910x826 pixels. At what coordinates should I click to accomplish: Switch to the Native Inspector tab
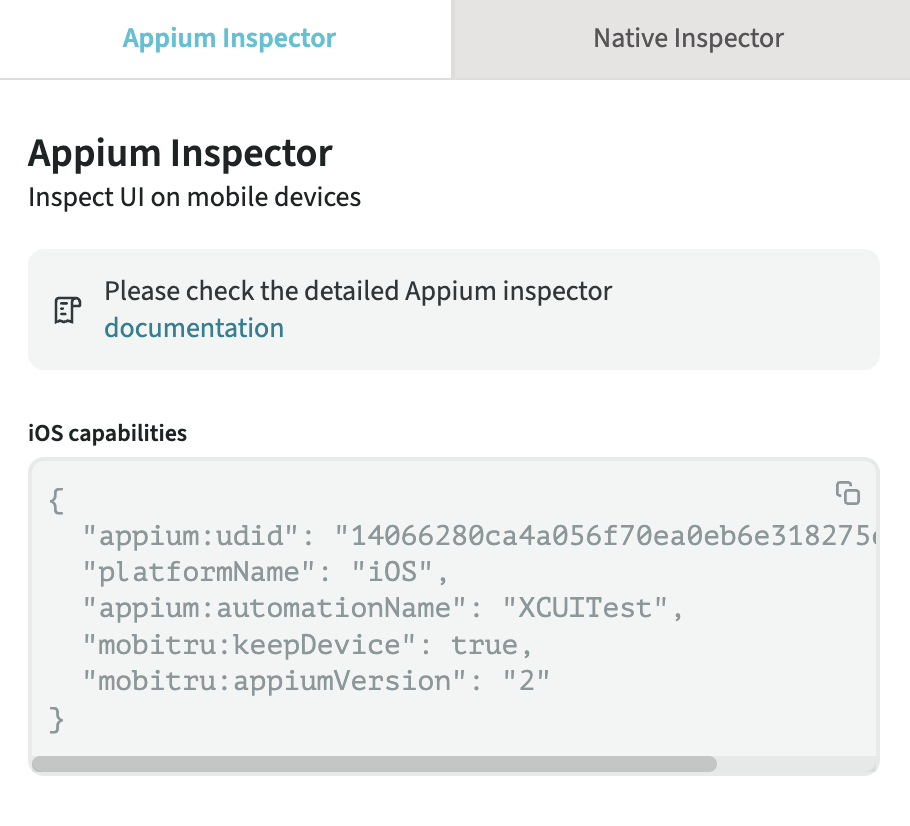click(688, 39)
